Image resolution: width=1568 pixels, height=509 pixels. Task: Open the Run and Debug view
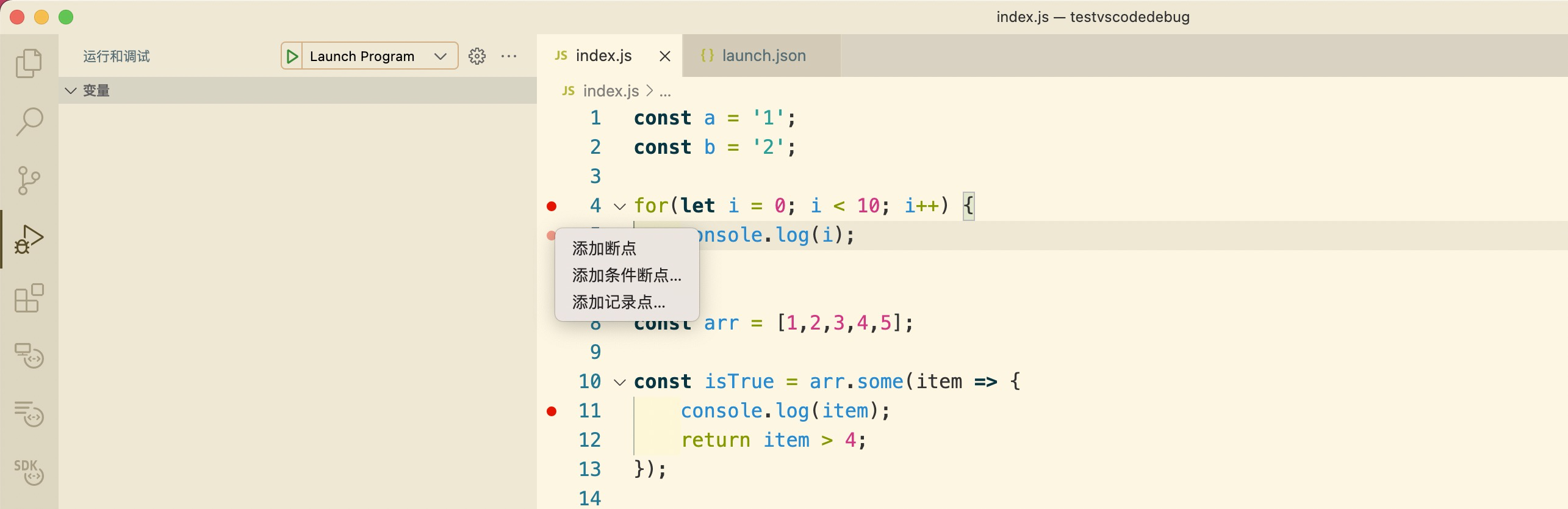pyautogui.click(x=29, y=239)
